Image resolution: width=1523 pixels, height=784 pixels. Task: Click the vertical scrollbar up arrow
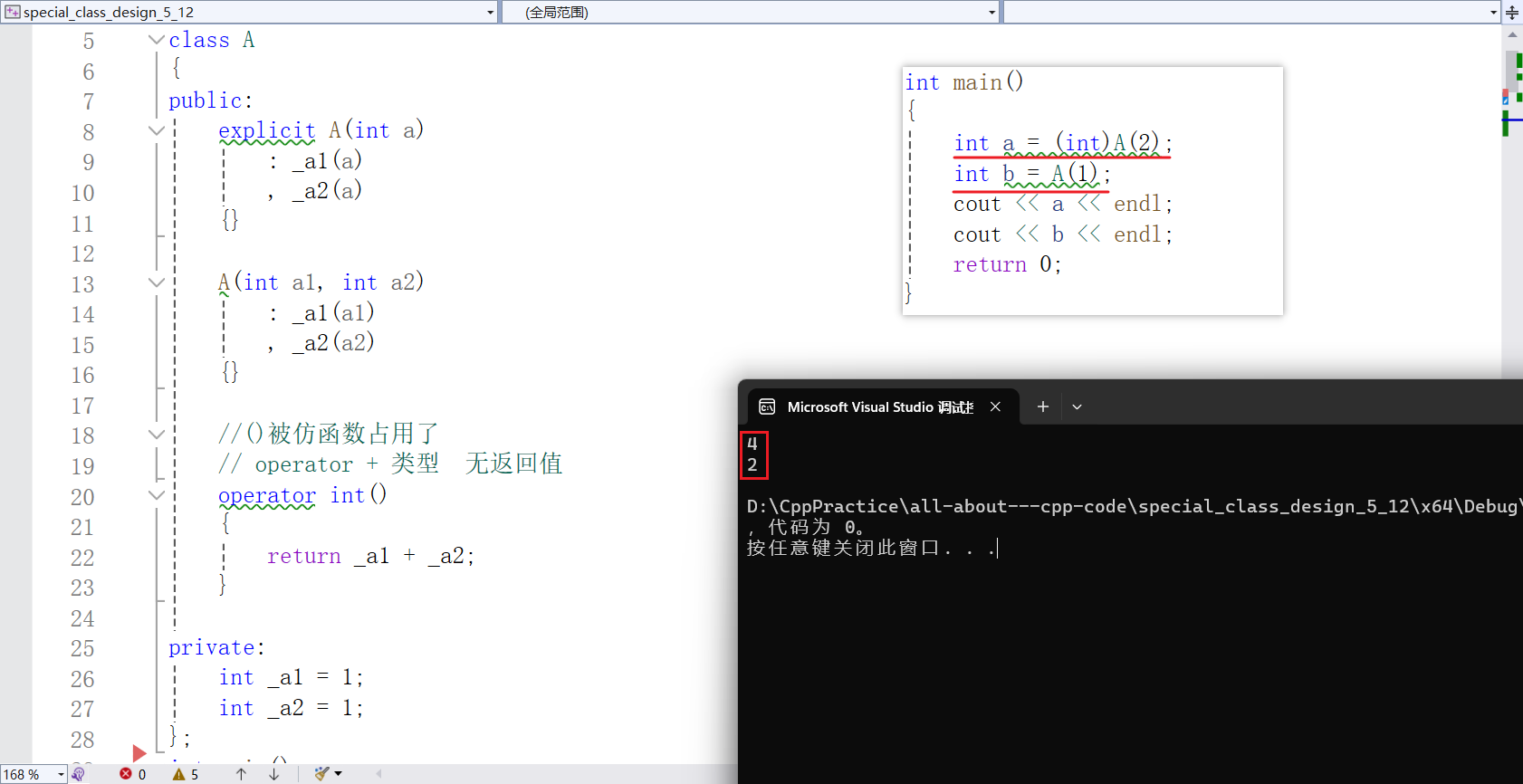pos(1512,34)
